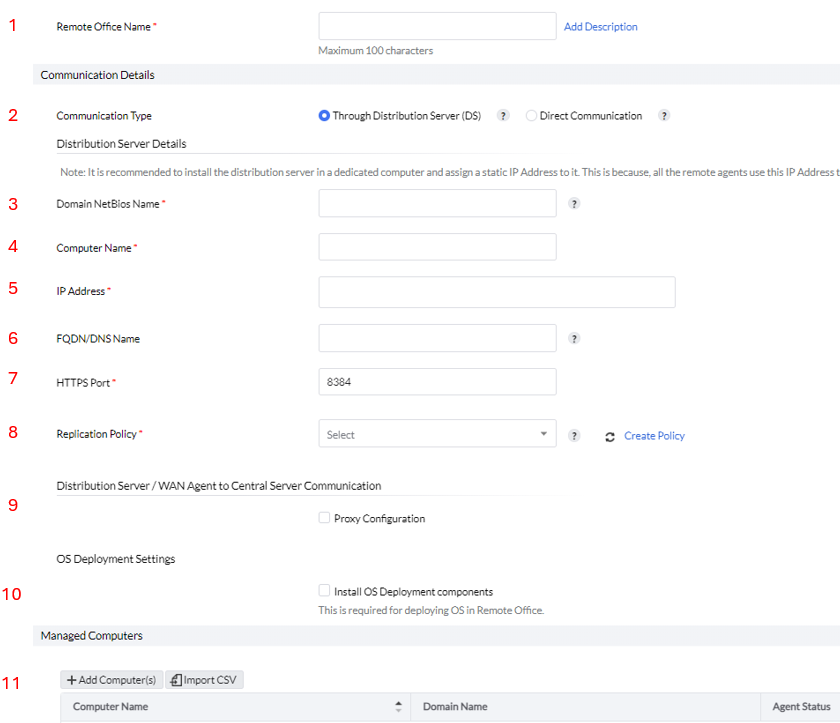840x723 pixels.
Task: Select the HTTPS Port field showing 8384
Action: (x=437, y=382)
